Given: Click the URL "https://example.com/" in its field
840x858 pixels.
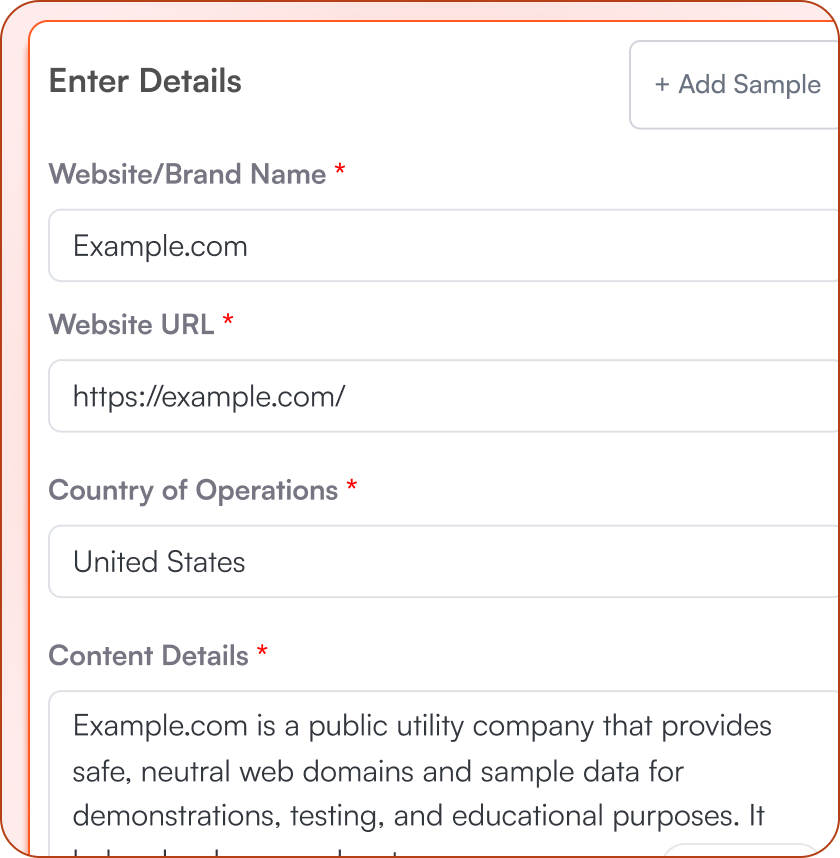Looking at the screenshot, I should (209, 396).
